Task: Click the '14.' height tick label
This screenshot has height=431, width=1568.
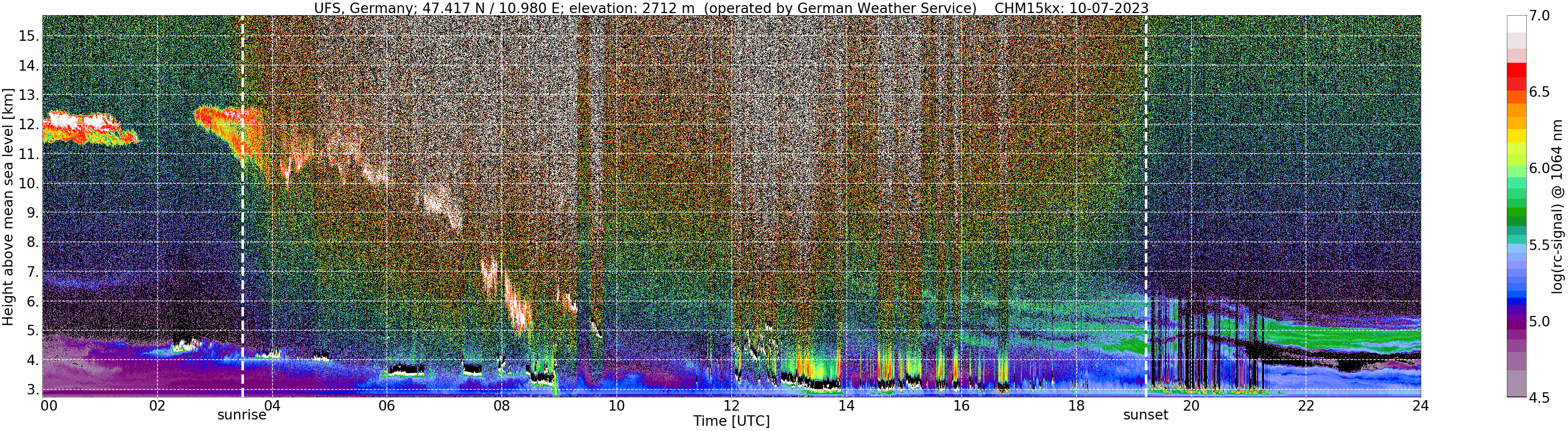Action: (29, 65)
